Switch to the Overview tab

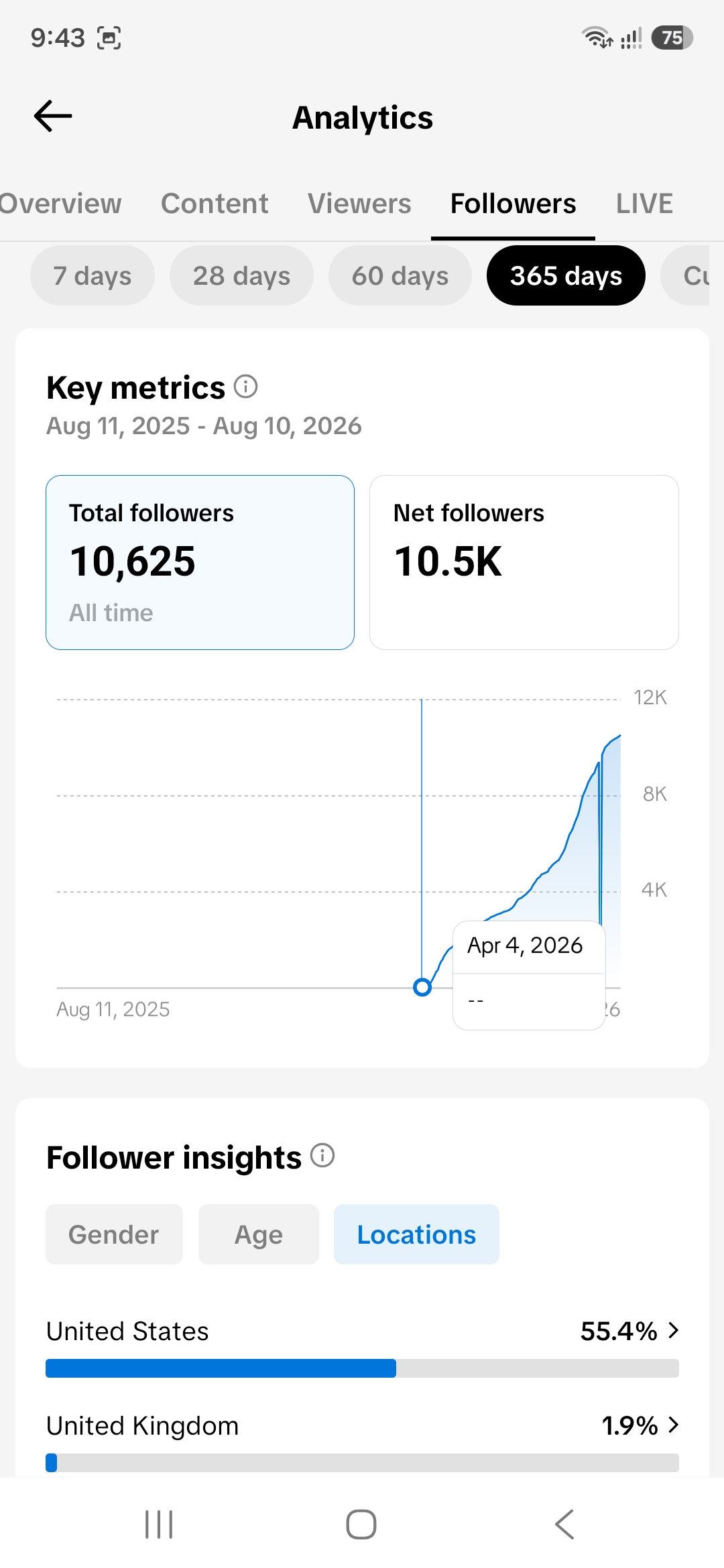(60, 203)
